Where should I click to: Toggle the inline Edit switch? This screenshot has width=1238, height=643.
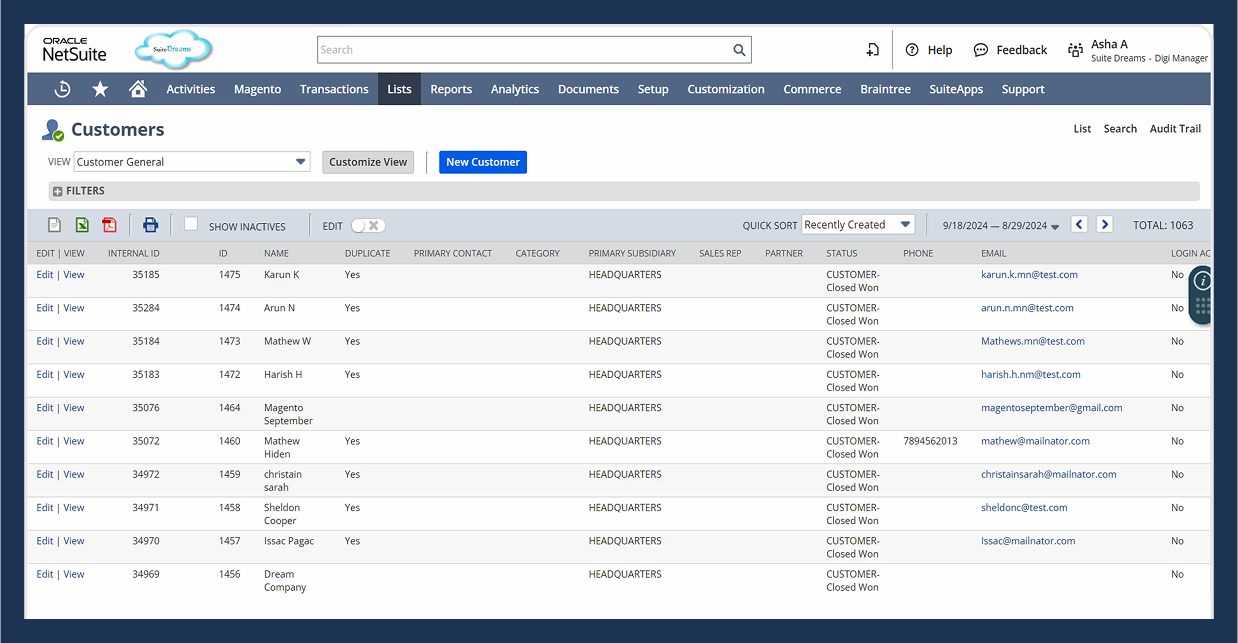point(367,226)
